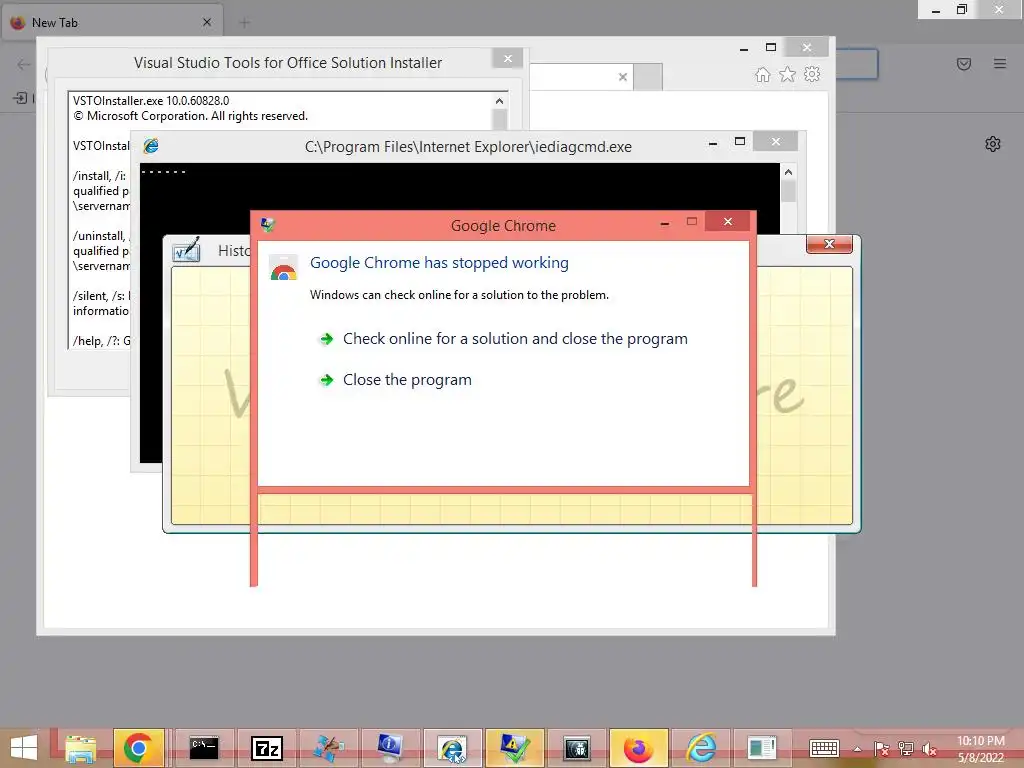This screenshot has width=1024, height=768.
Task: Close the Math Input Panel with red X
Action: click(x=829, y=244)
